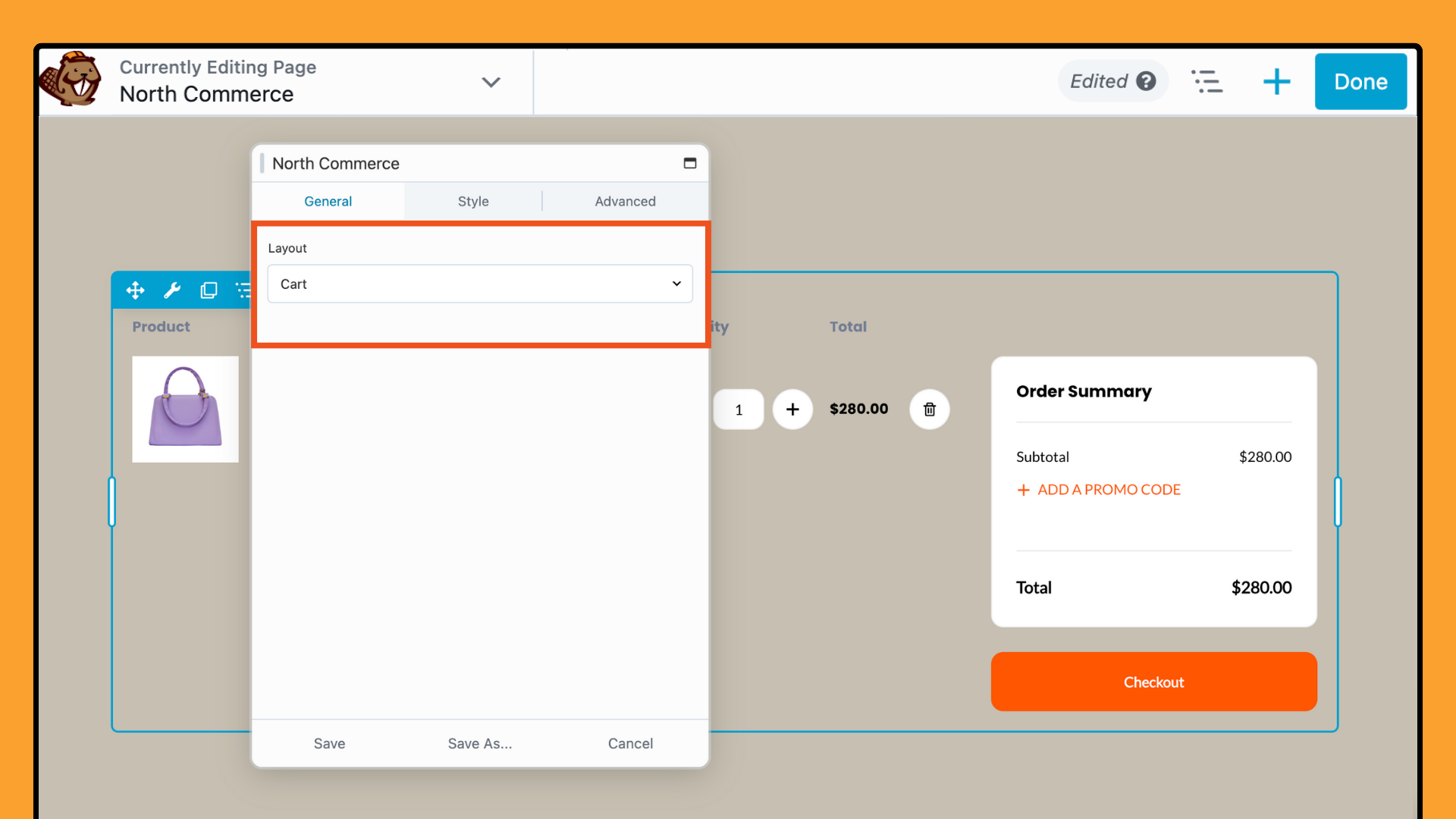Select the General tab
Screen dimensions: 1456x819
(328, 201)
